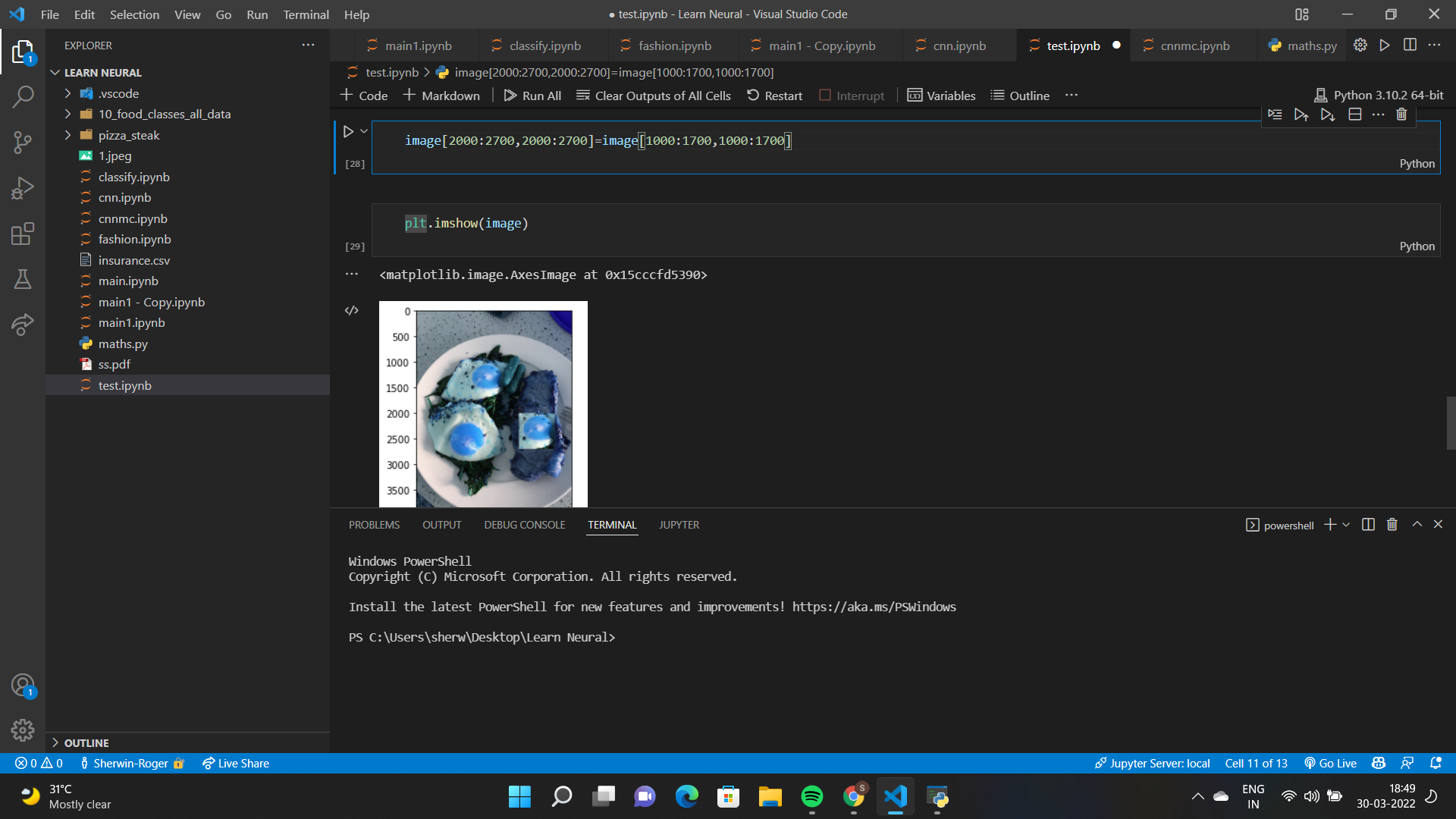This screenshot has height=819, width=1456.
Task: Click Run All in the notebook toolbar
Action: click(532, 96)
